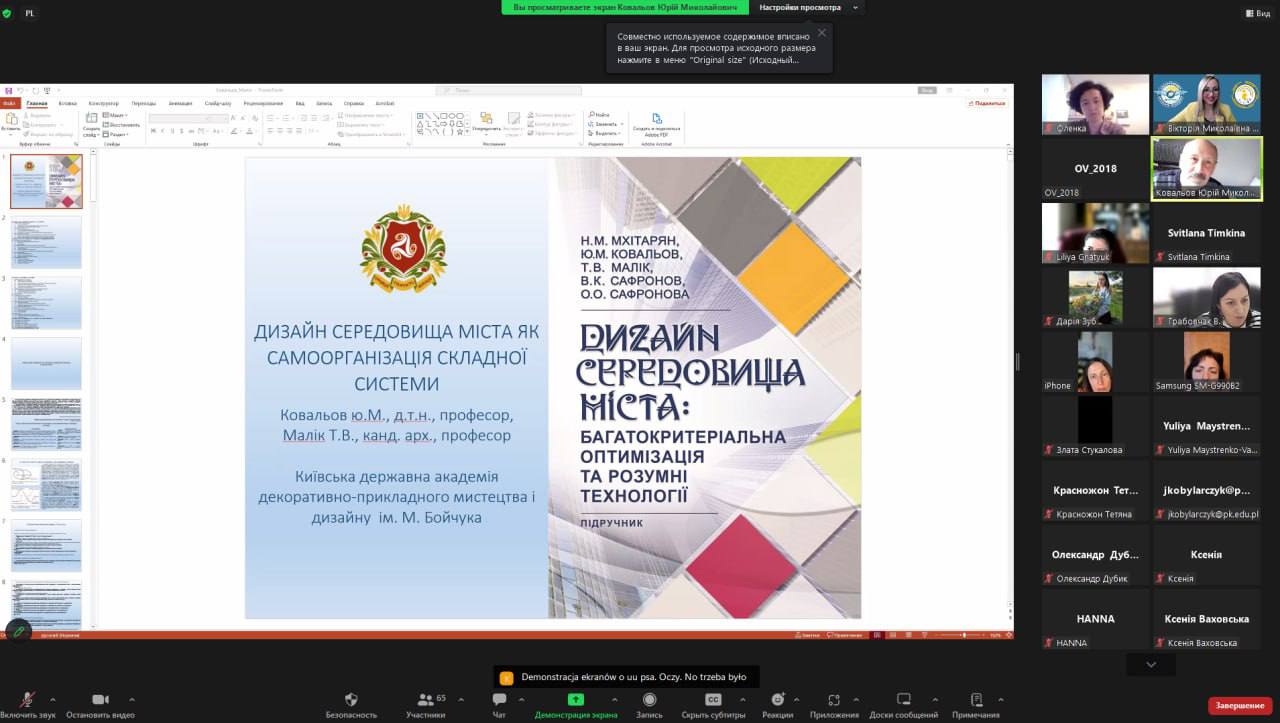
Task: Open the Вид view layout button
Action: tap(1257, 13)
